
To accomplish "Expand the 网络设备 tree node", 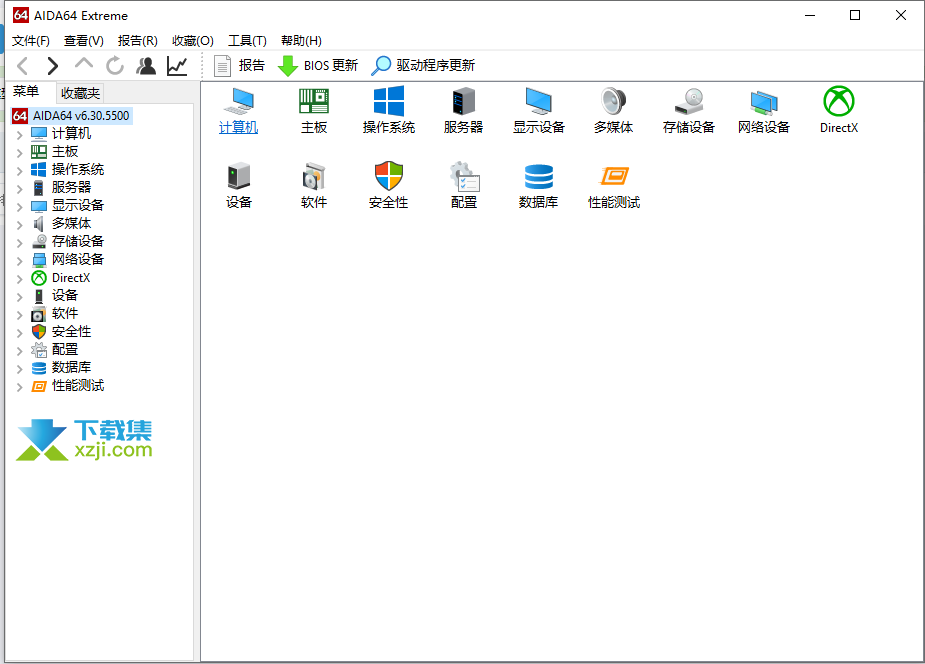I will click(x=19, y=261).
